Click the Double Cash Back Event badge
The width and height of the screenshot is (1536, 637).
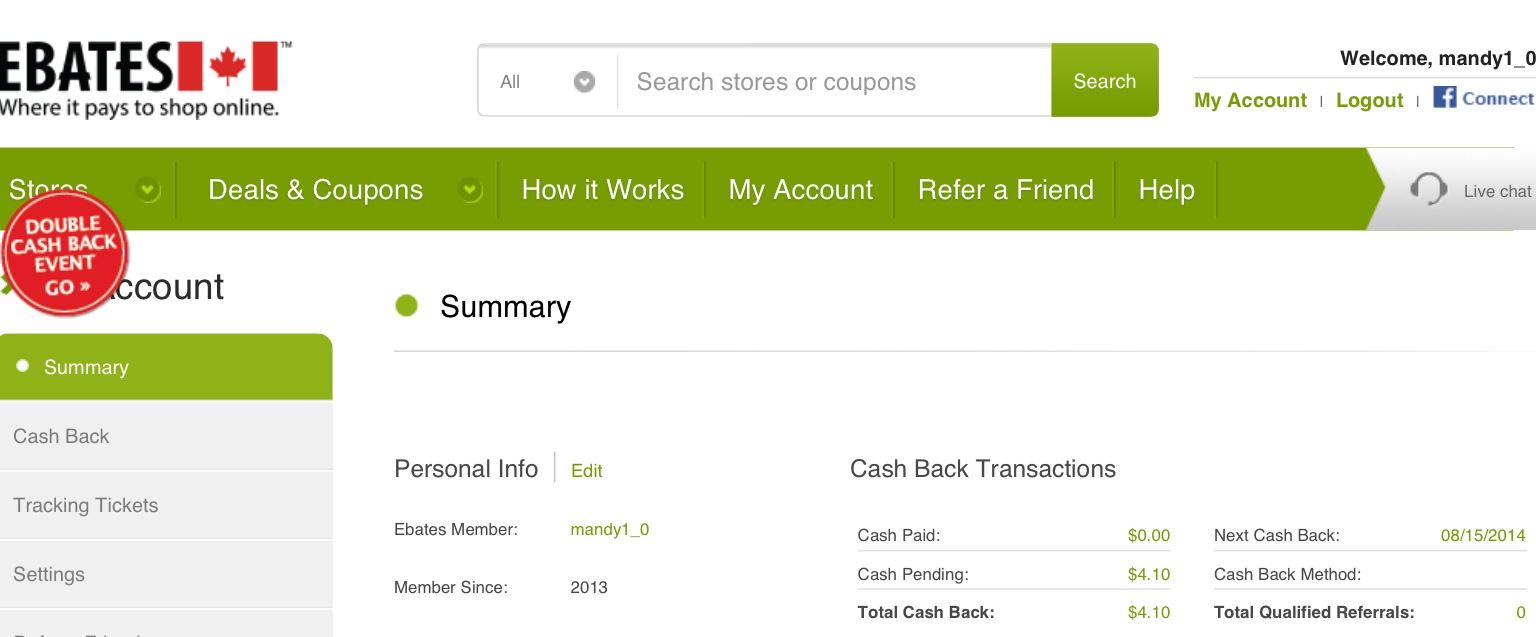(x=64, y=254)
